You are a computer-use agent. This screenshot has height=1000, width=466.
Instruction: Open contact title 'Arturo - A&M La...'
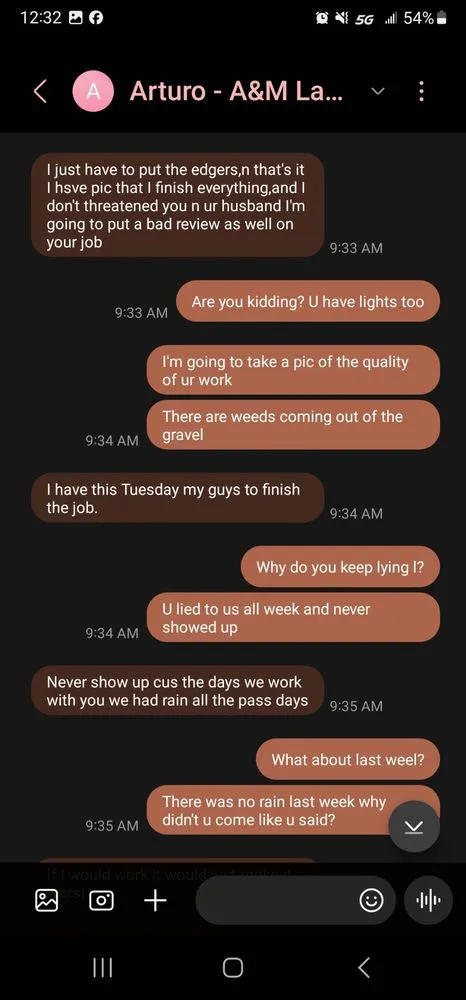(x=236, y=92)
